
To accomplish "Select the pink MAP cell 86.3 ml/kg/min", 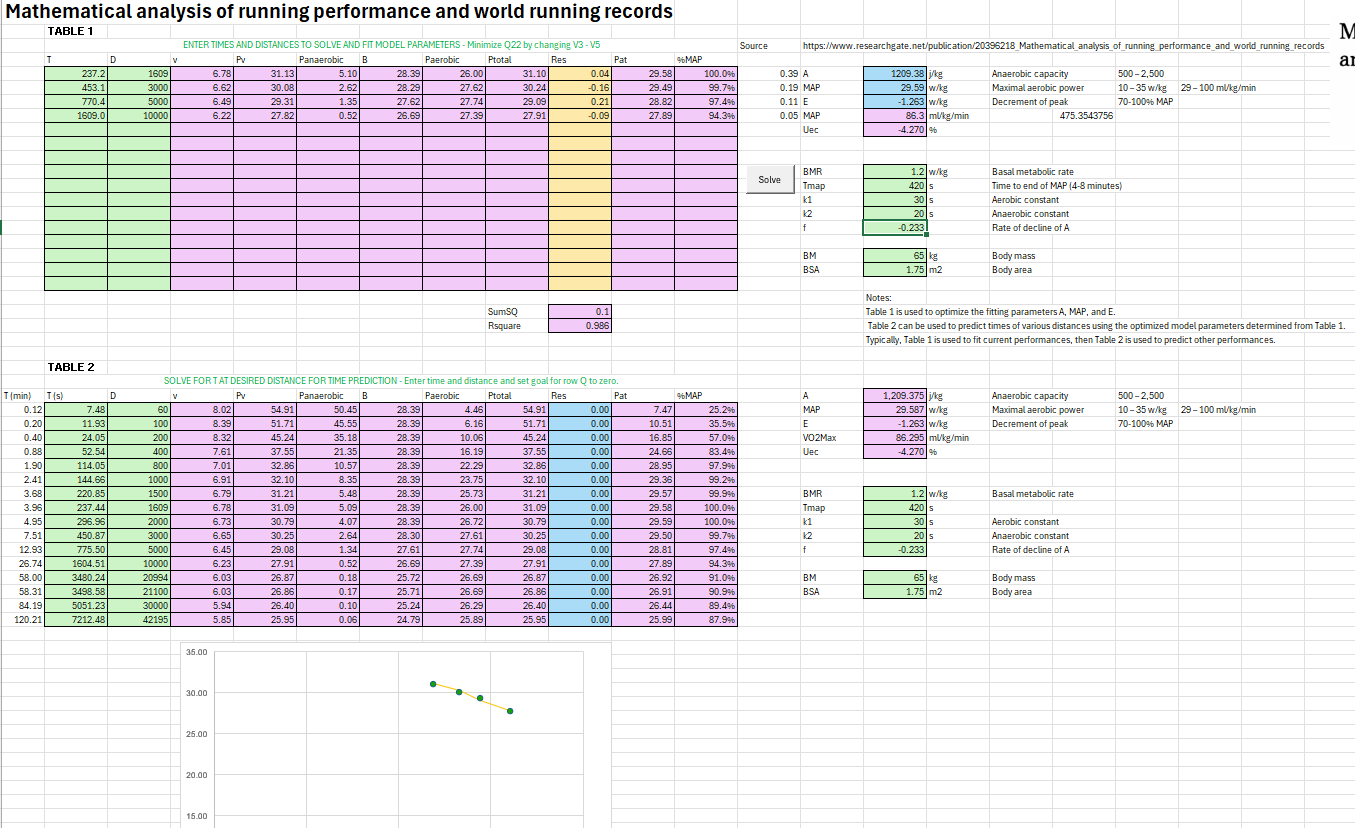I will [895, 116].
